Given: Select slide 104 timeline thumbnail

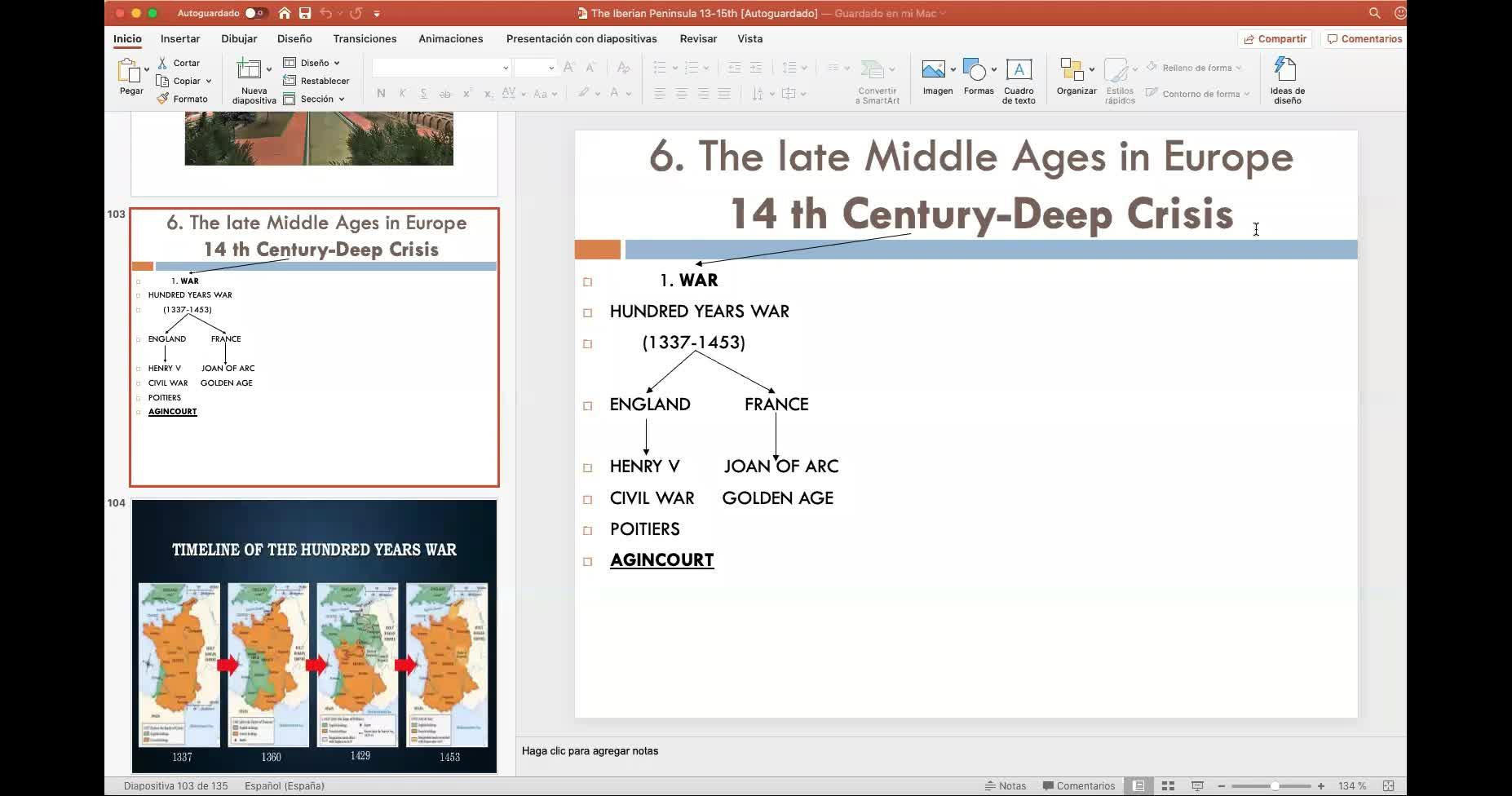Looking at the screenshot, I should pyautogui.click(x=314, y=636).
